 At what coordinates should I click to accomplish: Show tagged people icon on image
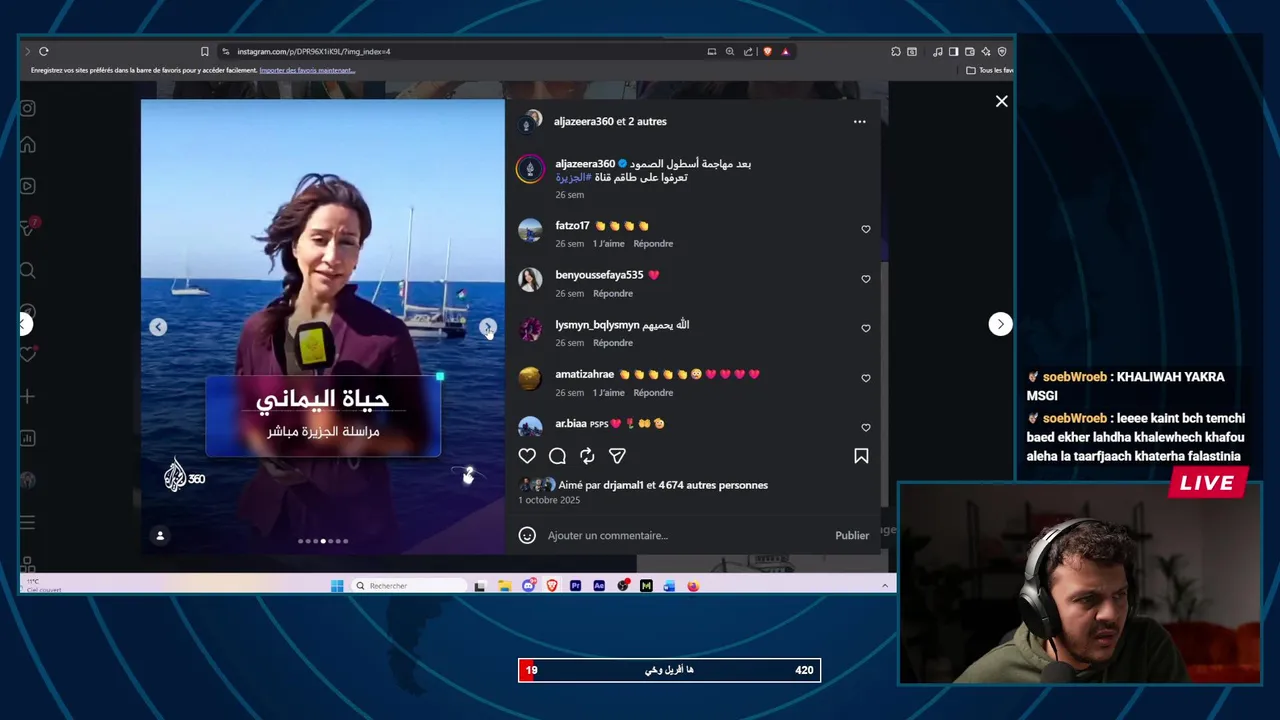(x=160, y=536)
